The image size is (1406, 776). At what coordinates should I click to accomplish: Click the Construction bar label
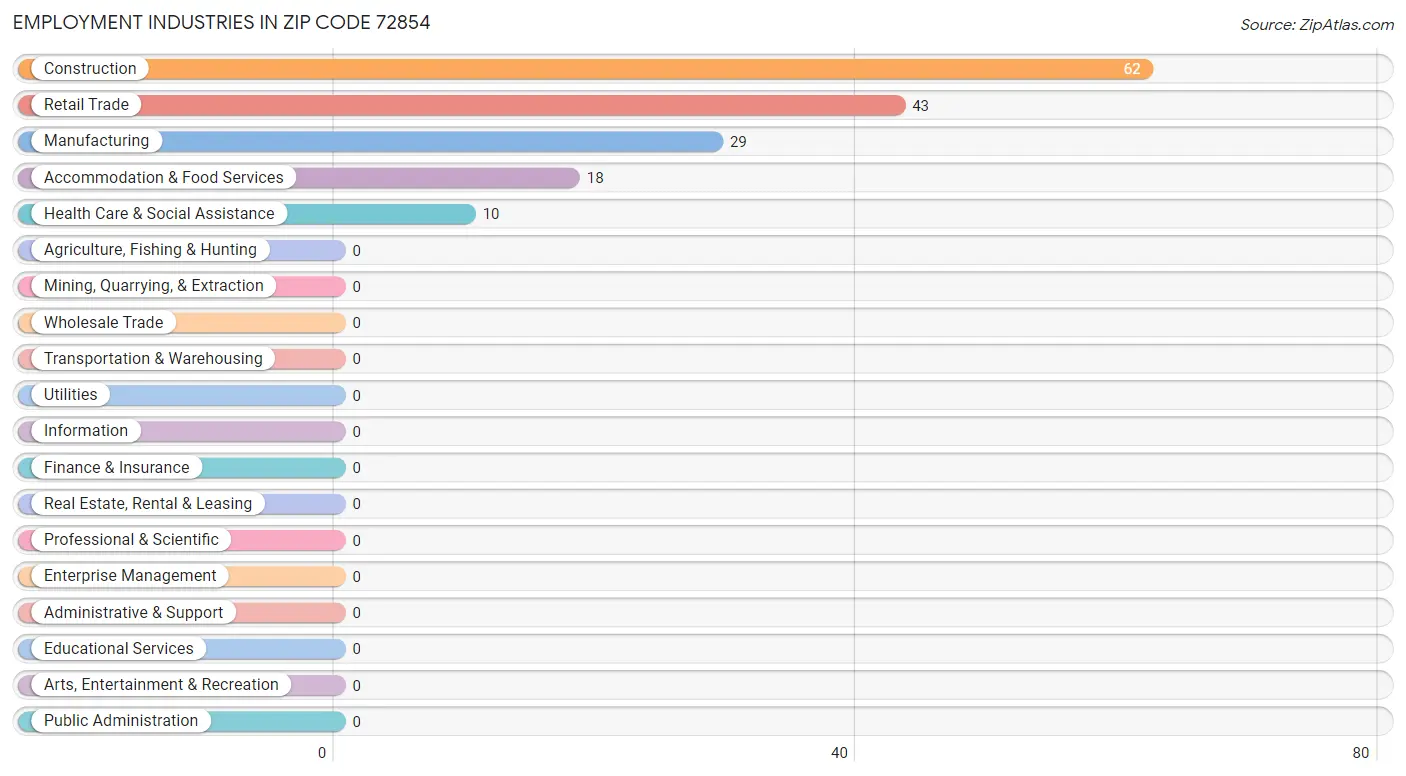click(90, 69)
